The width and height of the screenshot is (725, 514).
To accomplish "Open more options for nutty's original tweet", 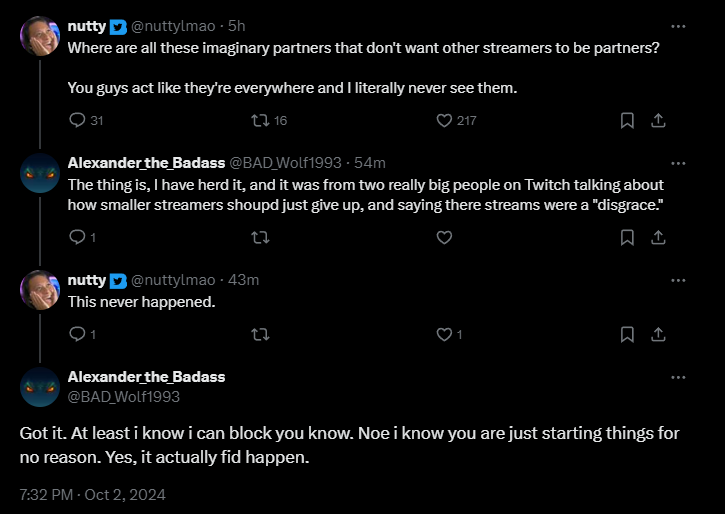I will coord(678,26).
